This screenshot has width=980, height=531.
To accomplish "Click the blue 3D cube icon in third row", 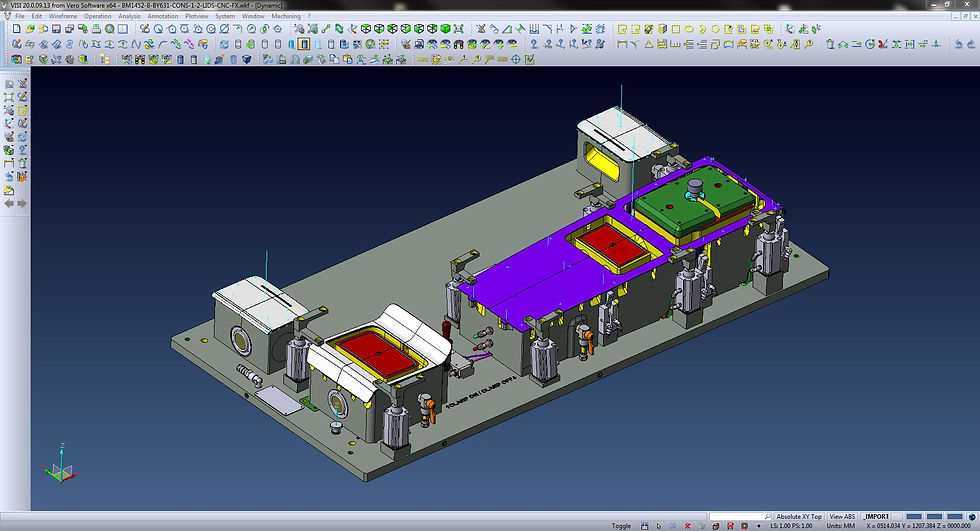I will 246,59.
